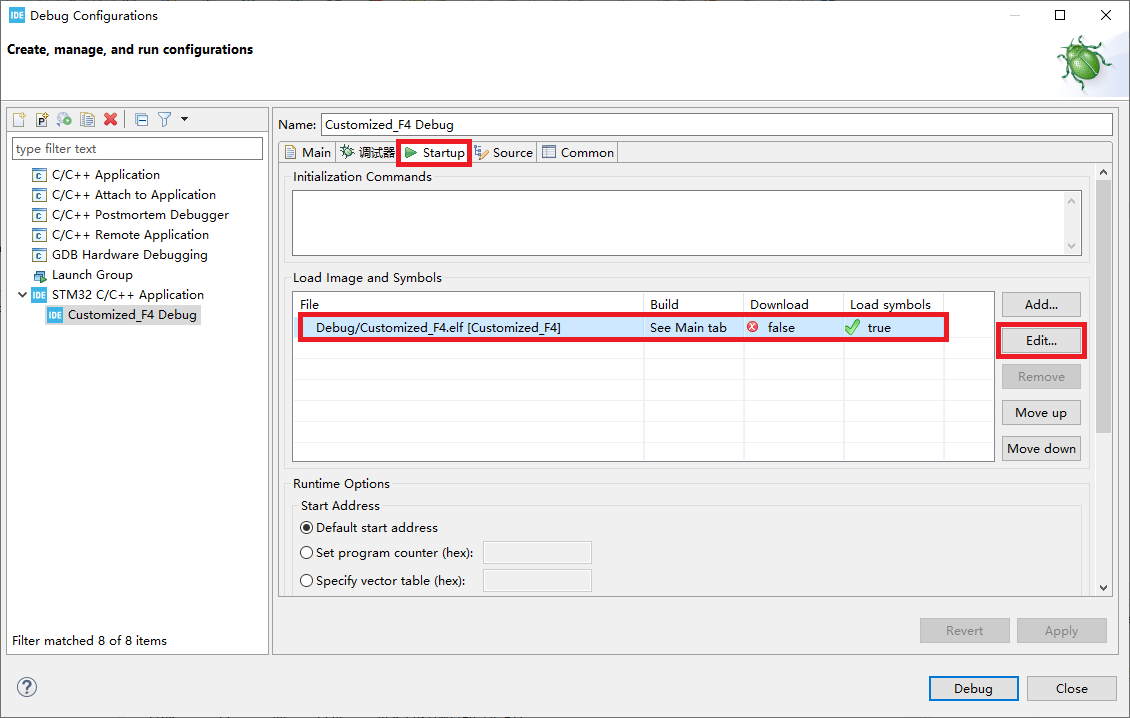Select GDB Hardware Debugging in tree
The width and height of the screenshot is (1130, 718).
click(x=129, y=255)
